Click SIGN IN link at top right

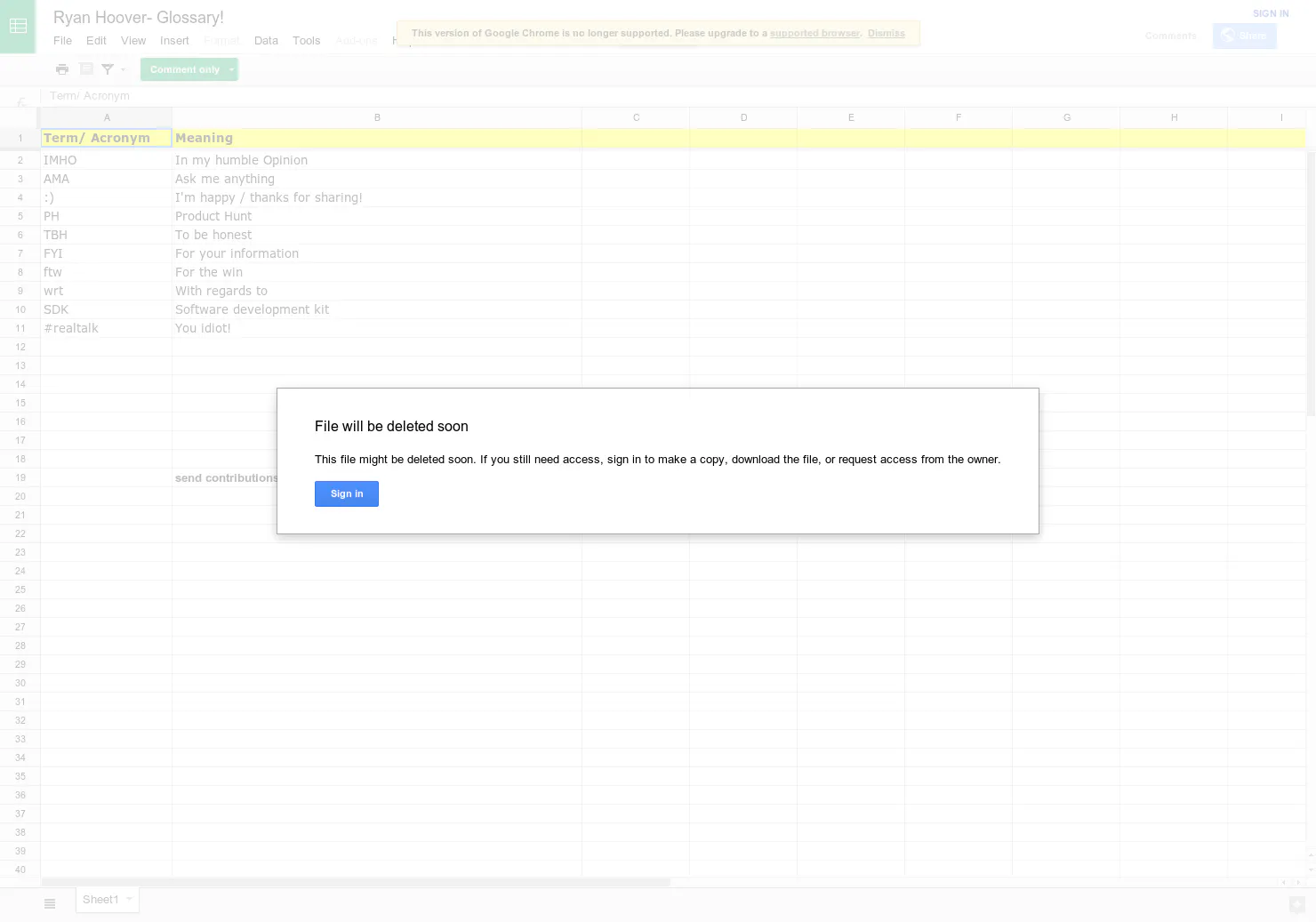(1271, 13)
